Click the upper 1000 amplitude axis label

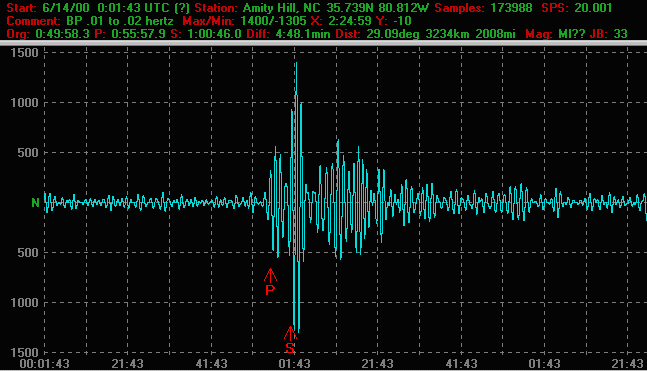[x=24, y=102]
